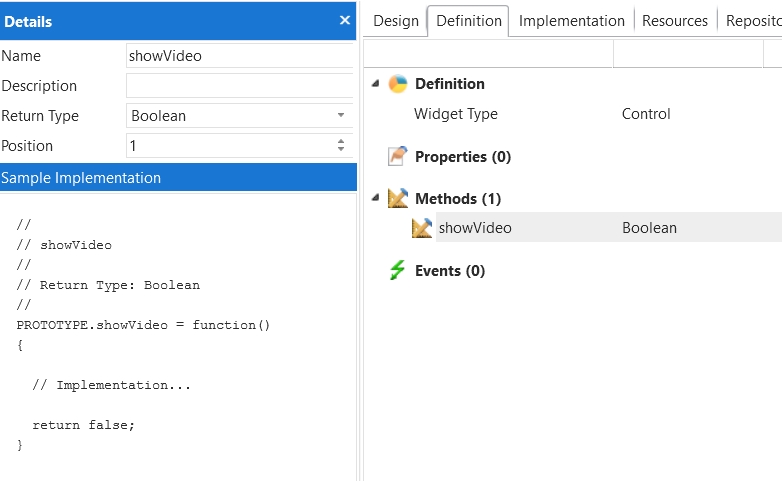Viewport: 782px width, 481px height.
Task: Collapse the Definition section
Action: point(375,84)
